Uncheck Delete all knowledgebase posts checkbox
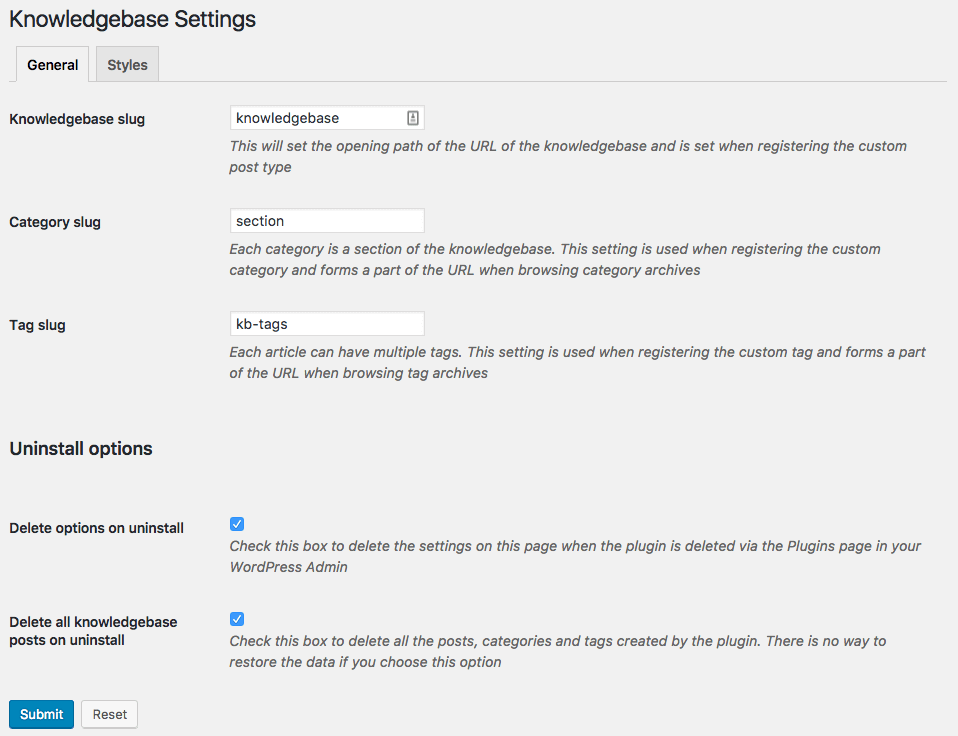 pyautogui.click(x=237, y=619)
